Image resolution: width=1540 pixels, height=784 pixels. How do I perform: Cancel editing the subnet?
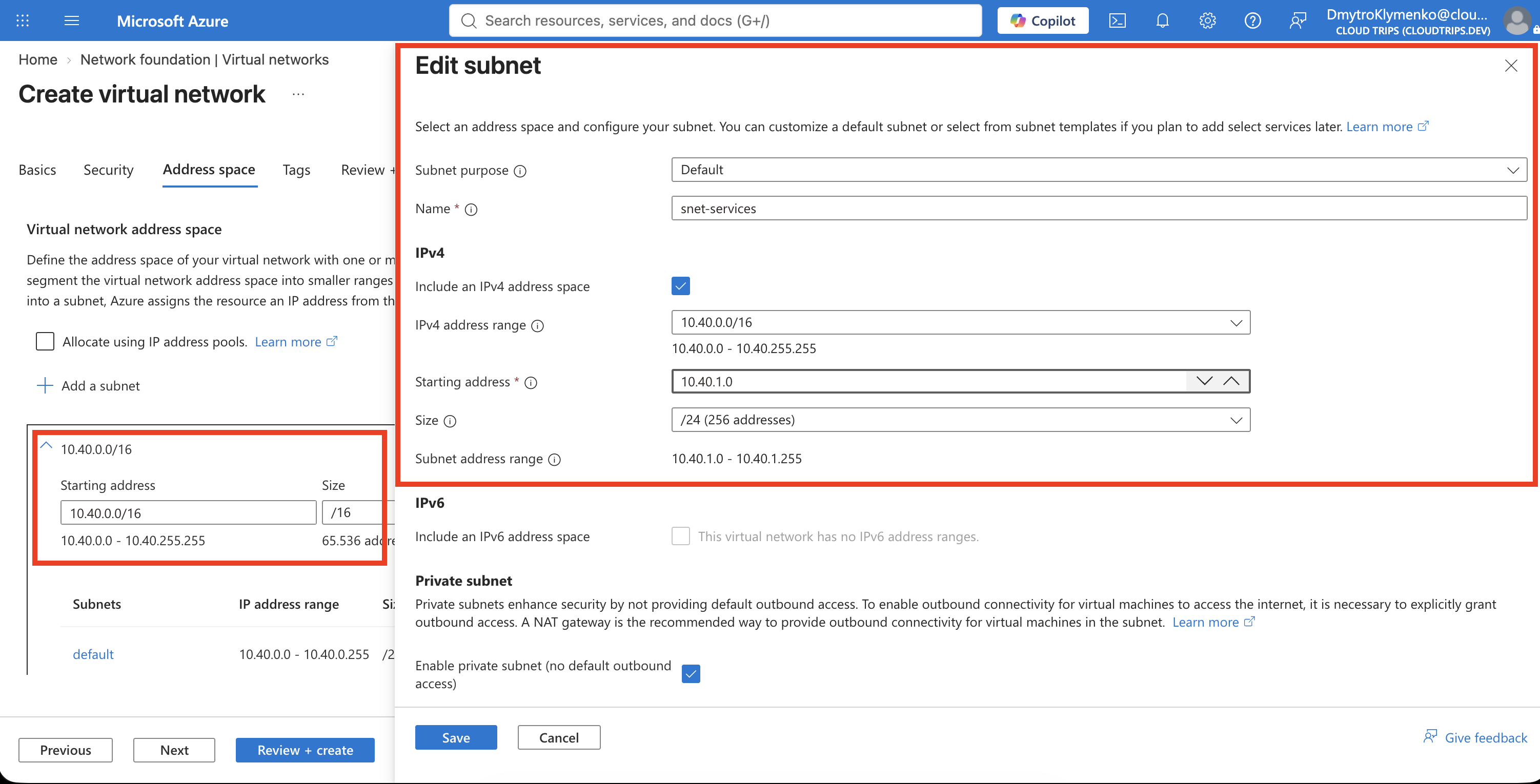[559, 737]
